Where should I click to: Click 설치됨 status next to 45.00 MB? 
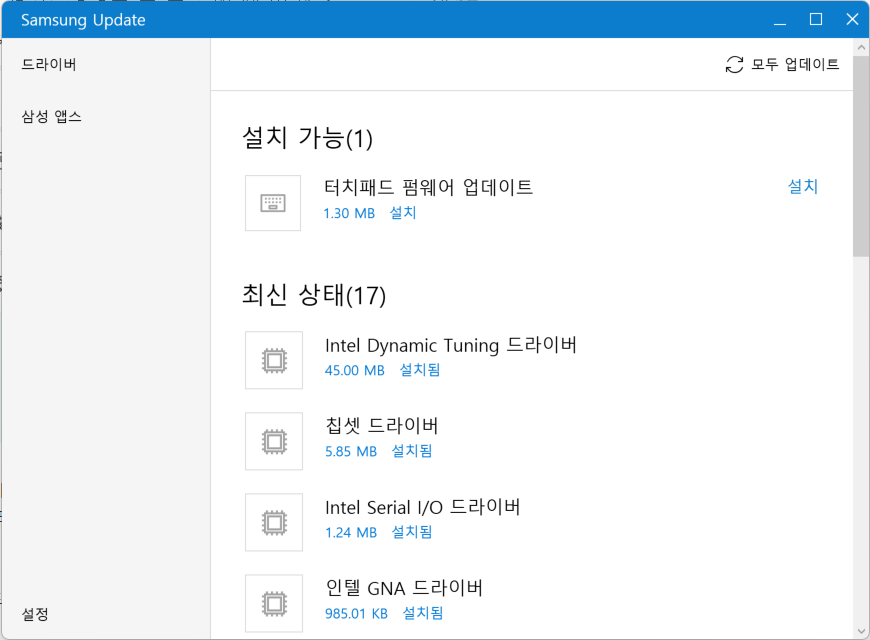[x=420, y=370]
